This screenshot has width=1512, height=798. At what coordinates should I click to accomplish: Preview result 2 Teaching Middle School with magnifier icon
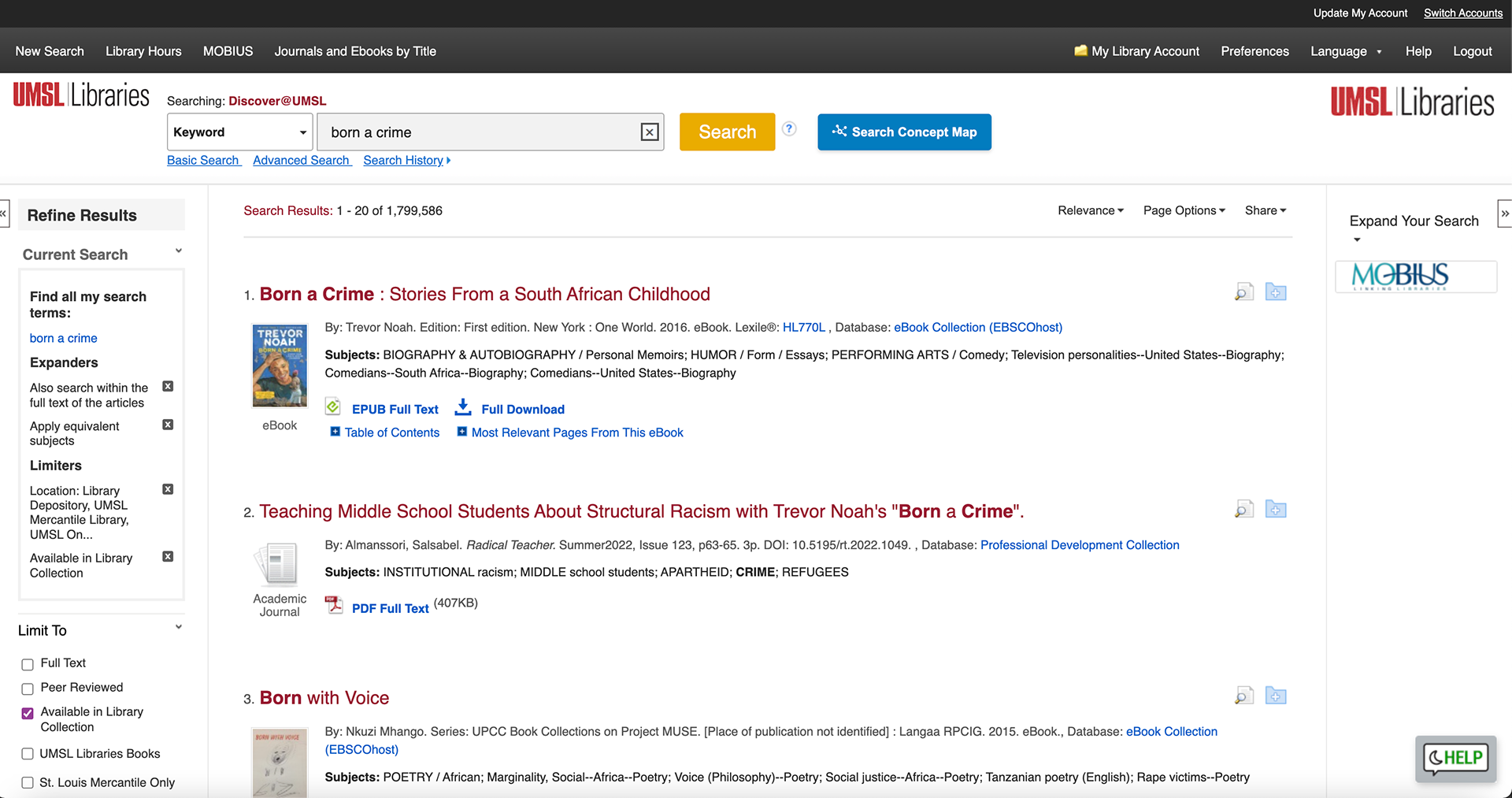pyautogui.click(x=1243, y=510)
